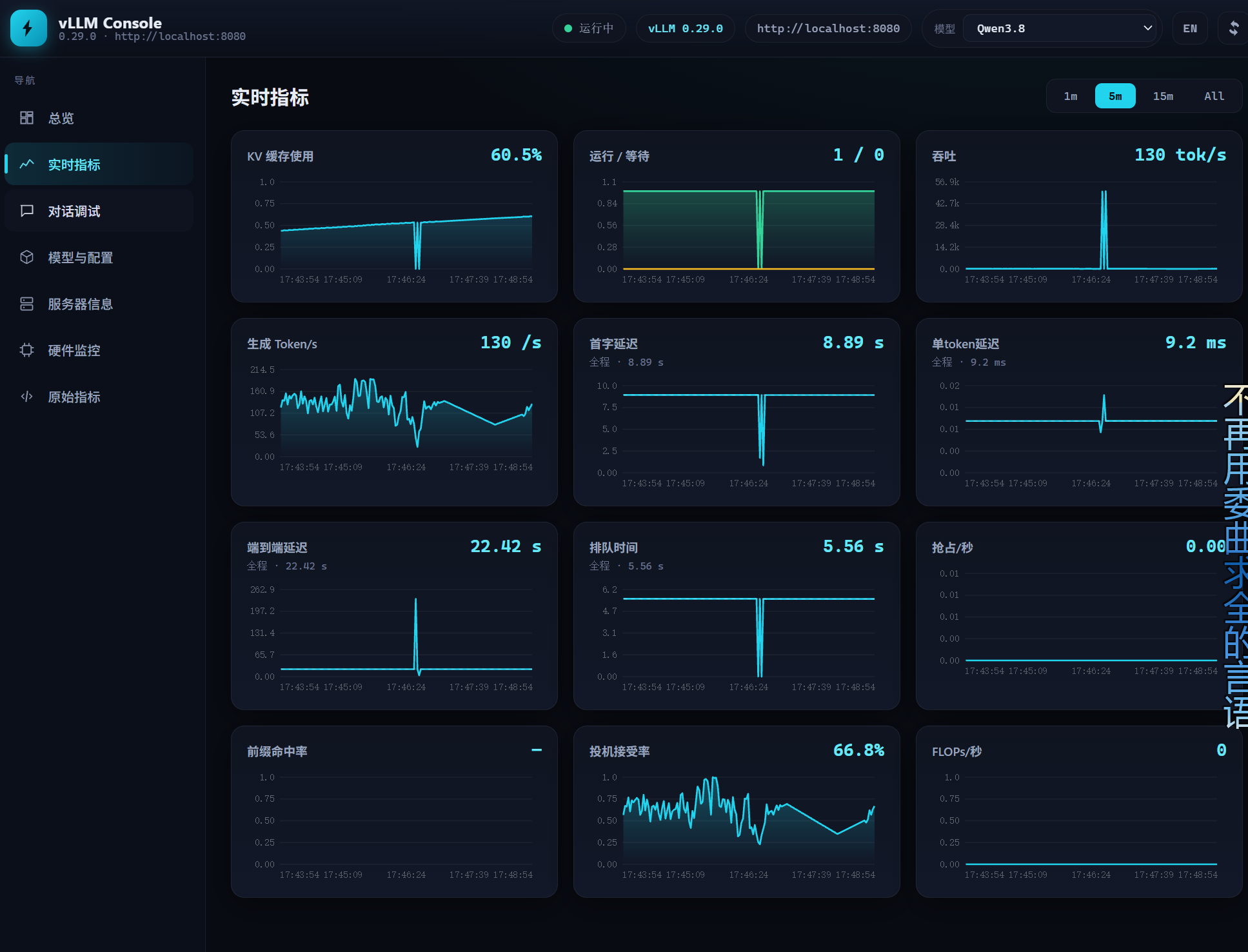Click the green running status dot
This screenshot has width=1248, height=952.
[568, 28]
